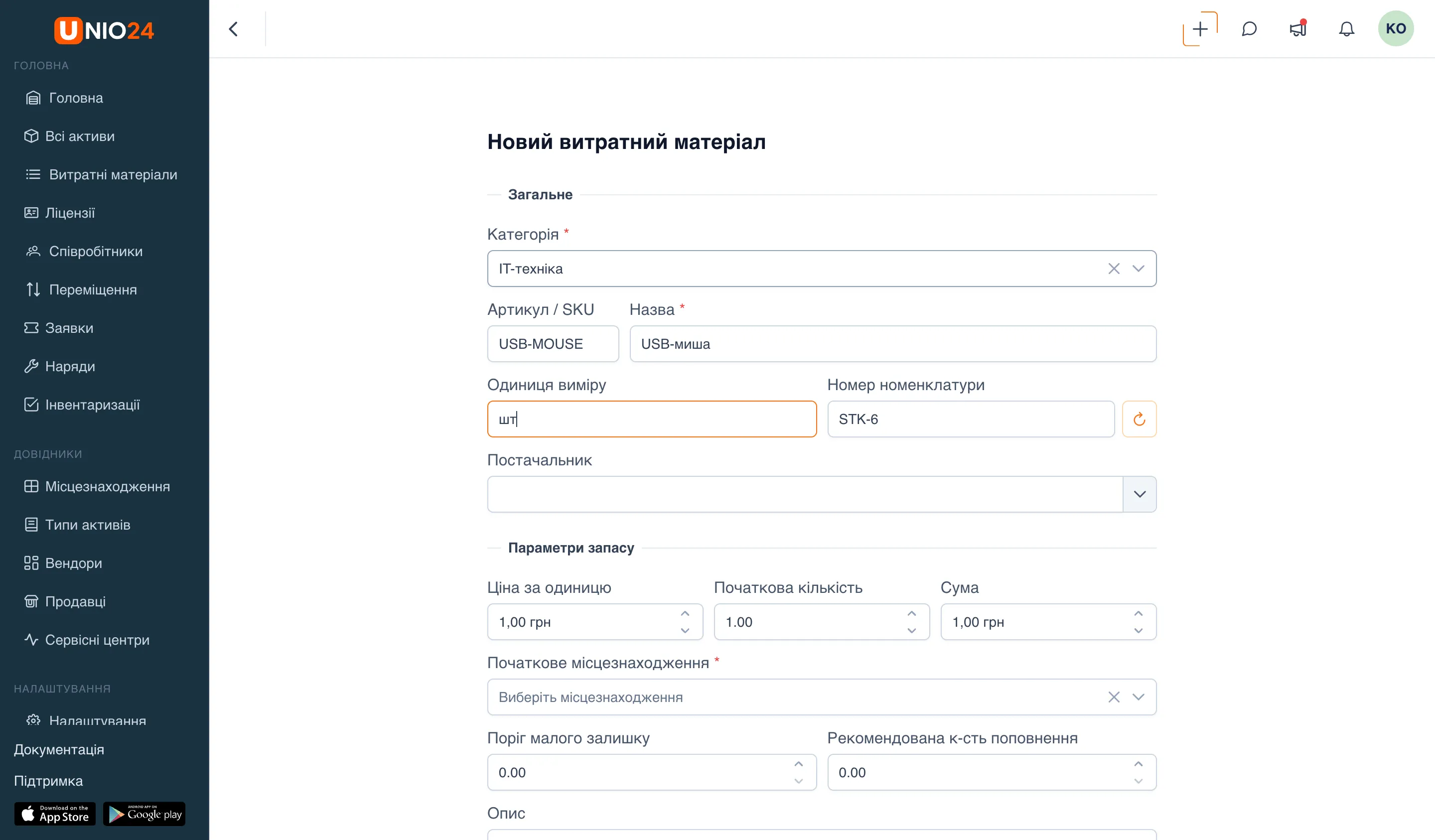Expand the Постачальник dropdown arrow

point(1140,494)
